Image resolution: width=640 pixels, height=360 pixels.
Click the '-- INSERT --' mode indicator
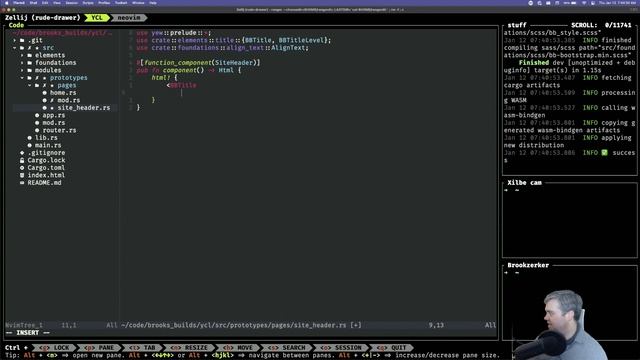click(x=28, y=333)
